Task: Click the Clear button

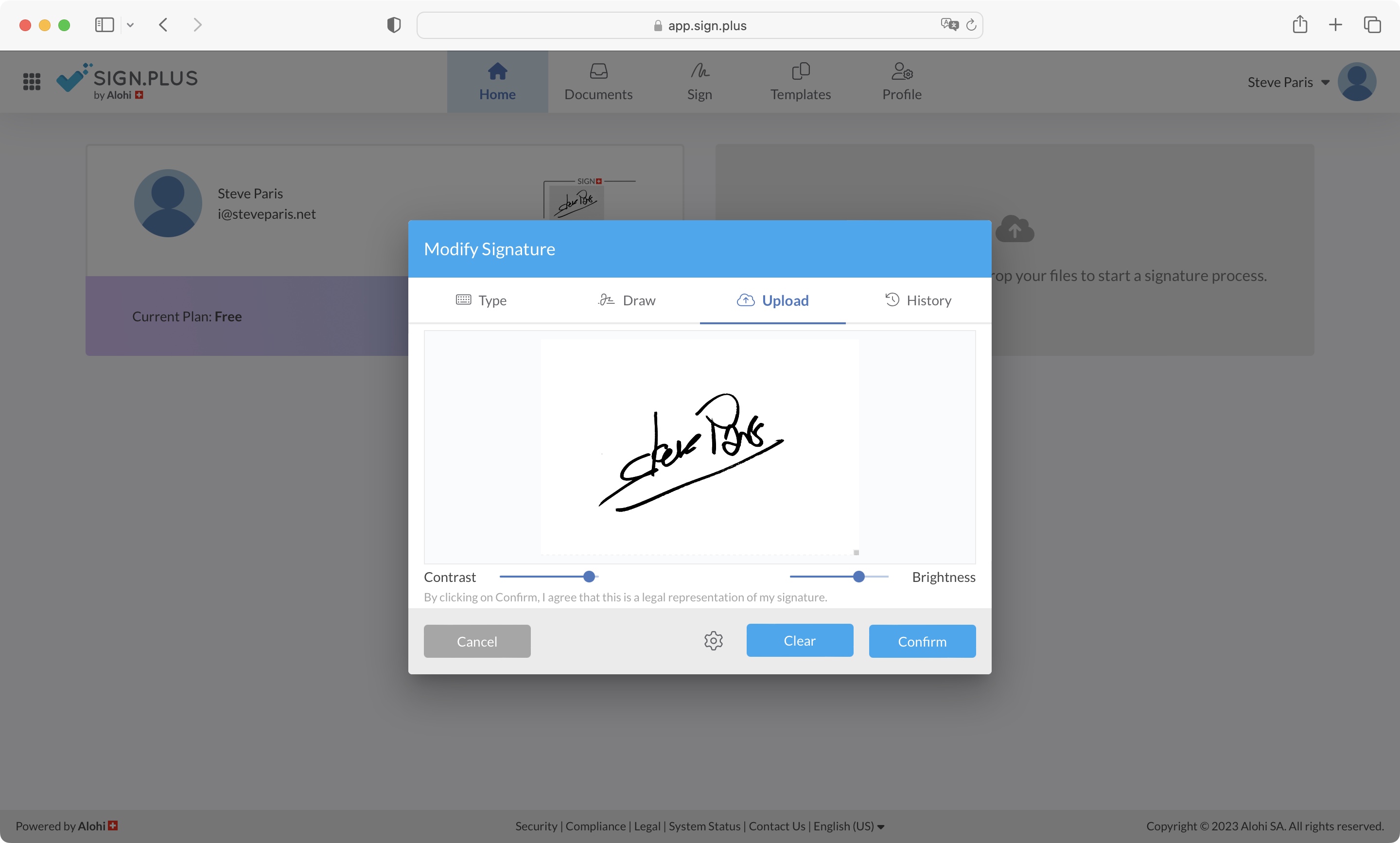Action: coord(800,640)
